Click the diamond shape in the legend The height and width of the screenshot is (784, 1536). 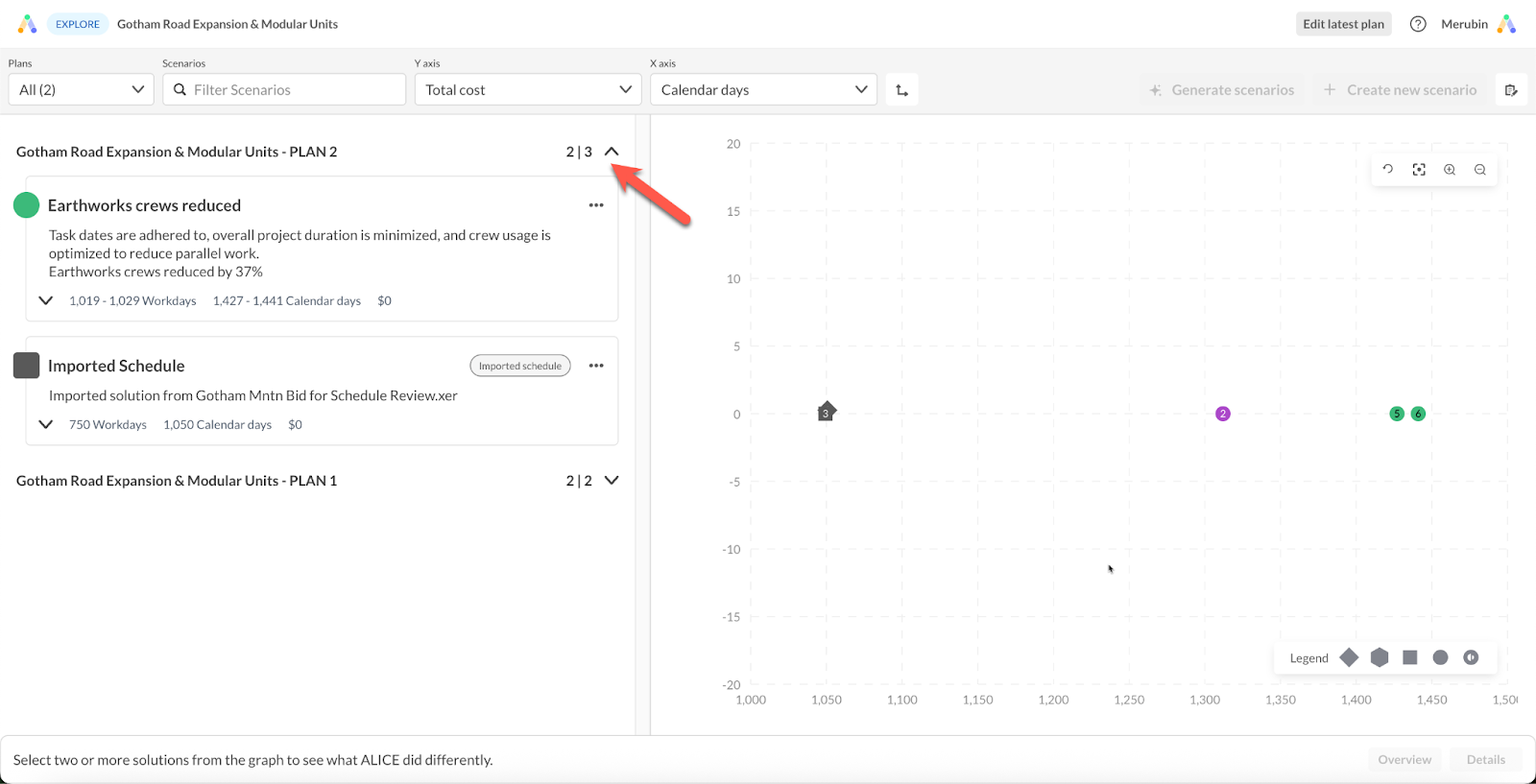(x=1349, y=657)
